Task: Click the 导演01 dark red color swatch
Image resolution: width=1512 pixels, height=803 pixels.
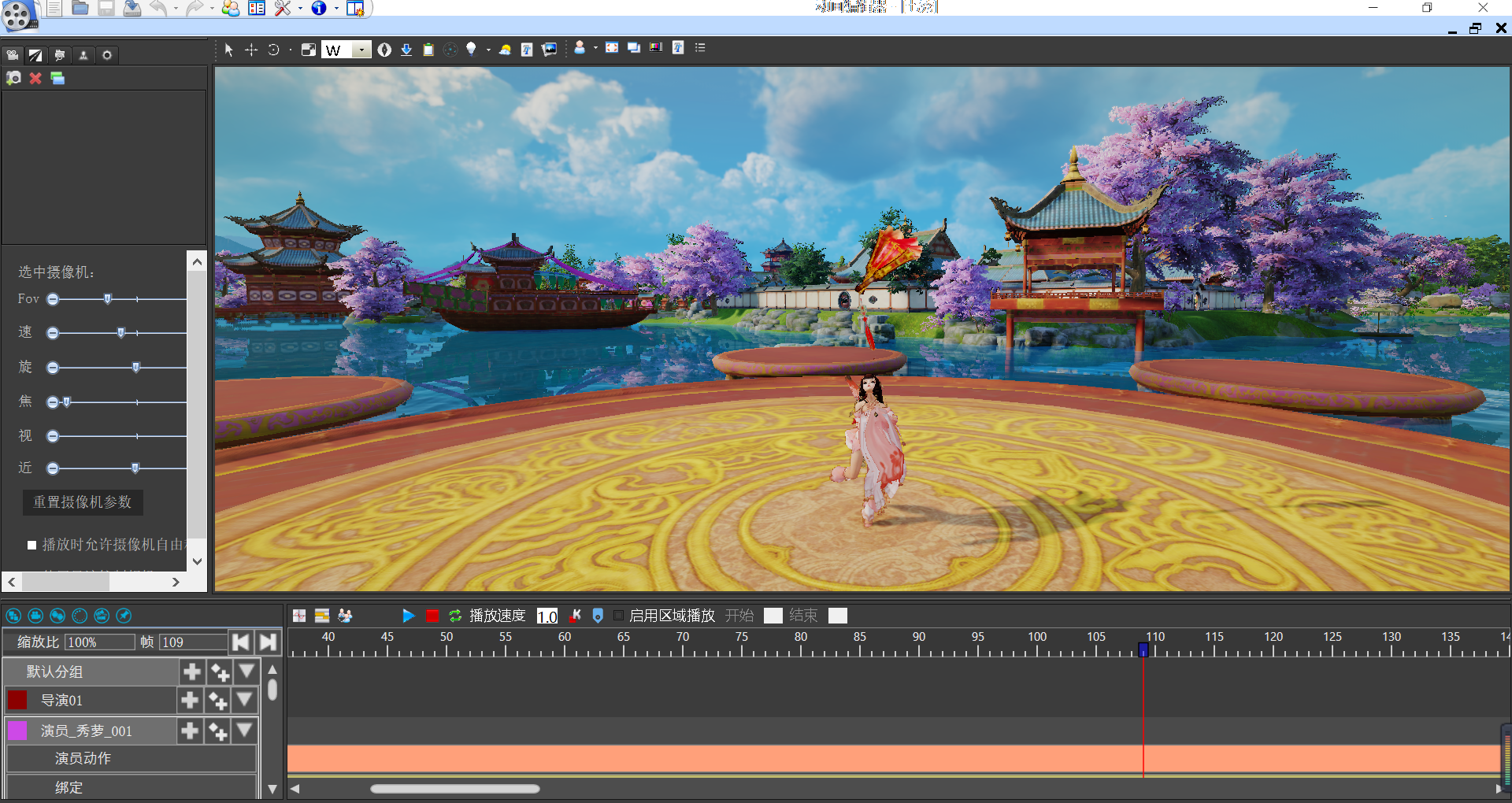Action: [x=17, y=700]
